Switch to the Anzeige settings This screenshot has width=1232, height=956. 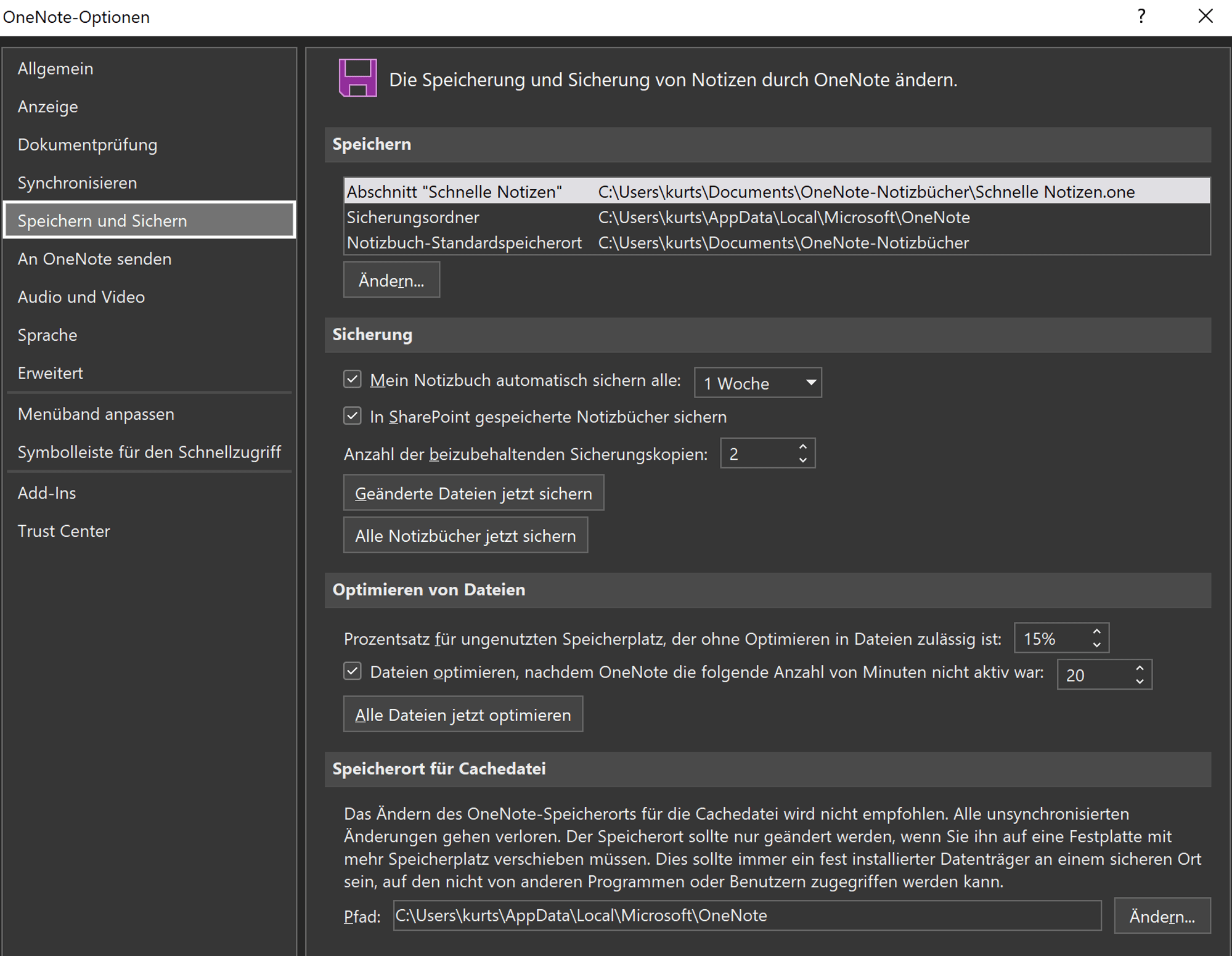point(150,107)
